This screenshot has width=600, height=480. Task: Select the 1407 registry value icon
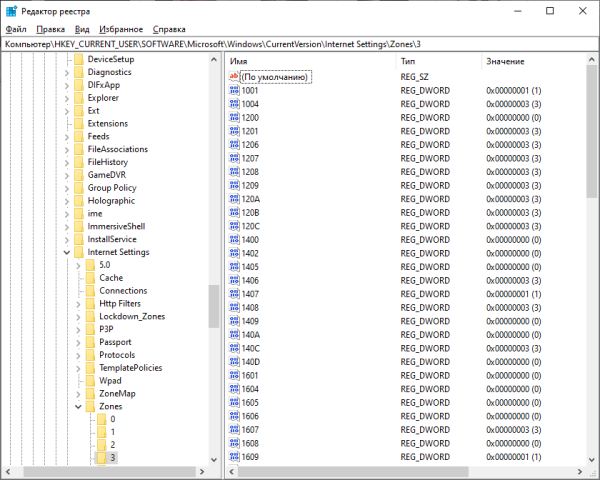point(234,294)
